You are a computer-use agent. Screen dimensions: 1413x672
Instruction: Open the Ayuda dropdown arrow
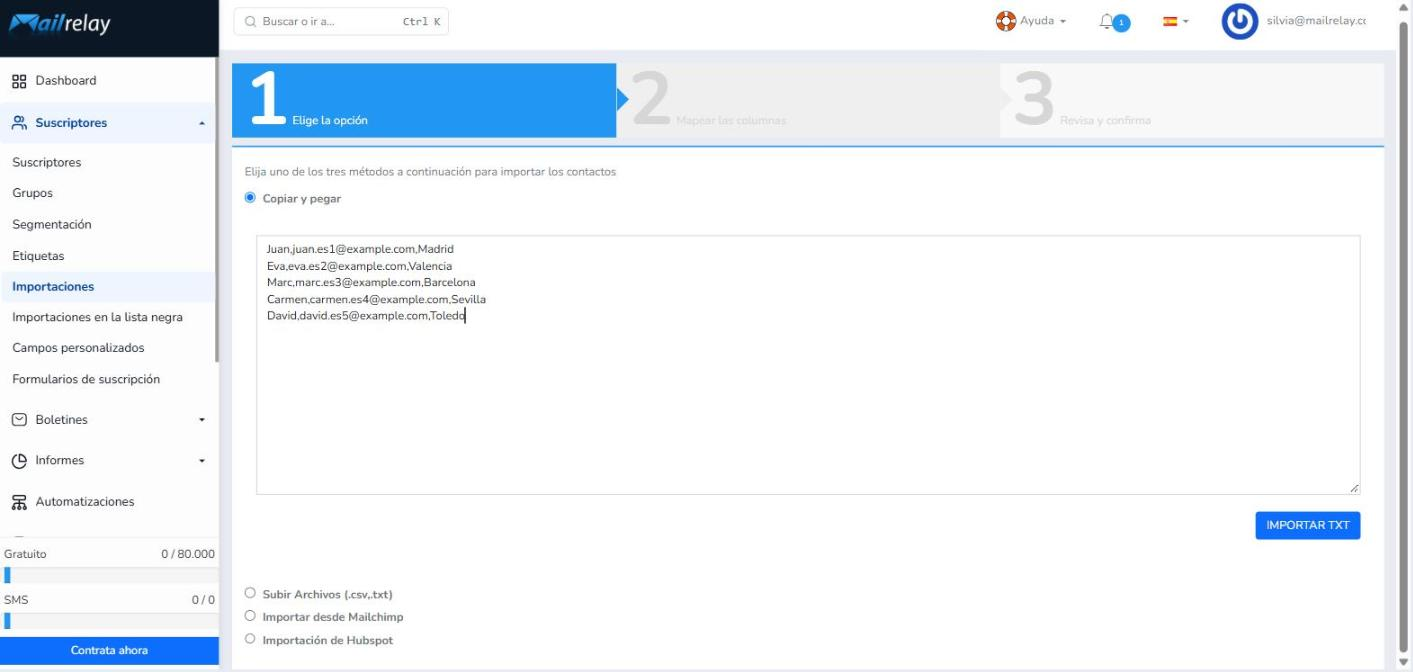(1062, 21)
